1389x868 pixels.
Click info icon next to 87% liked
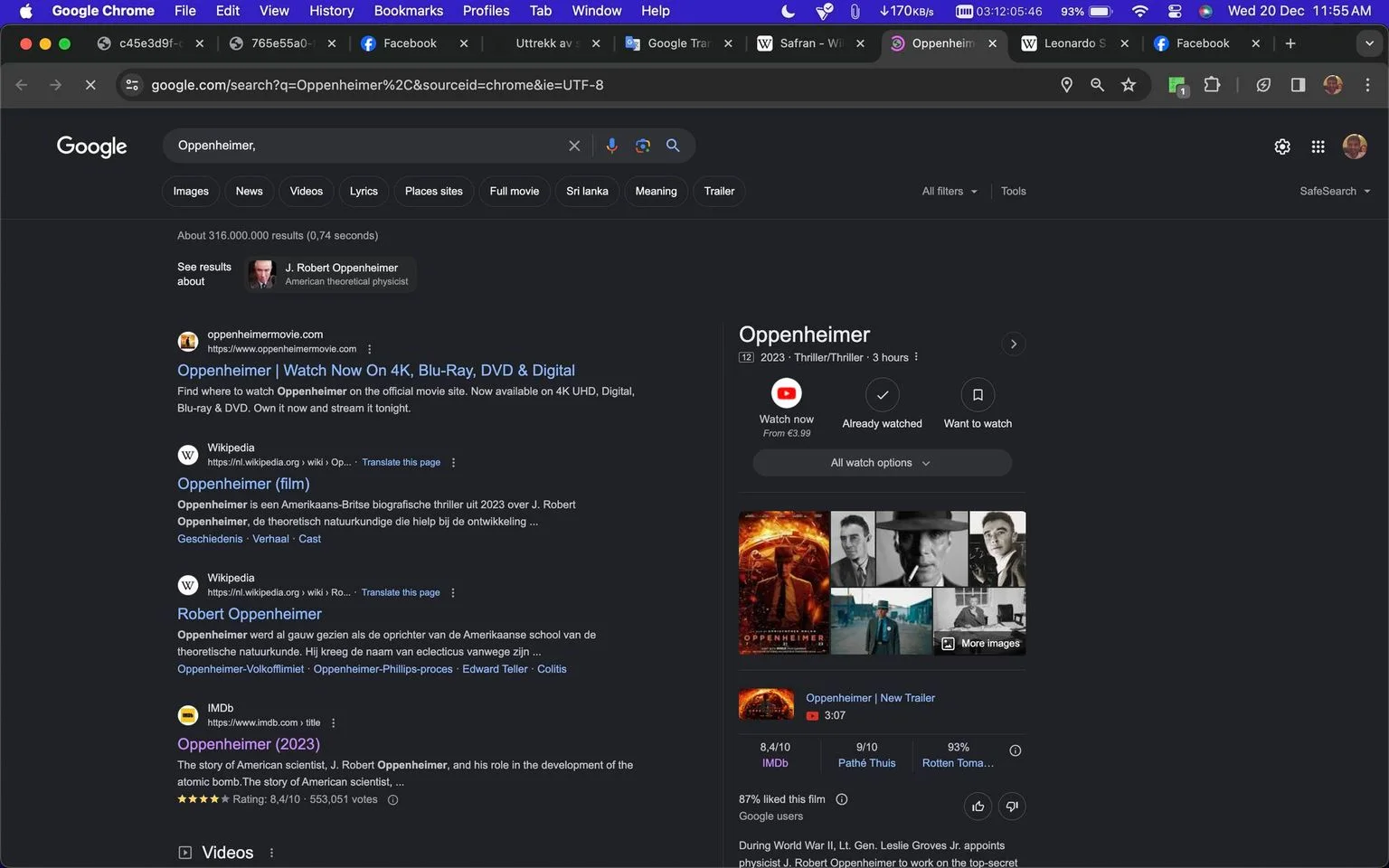point(842,799)
